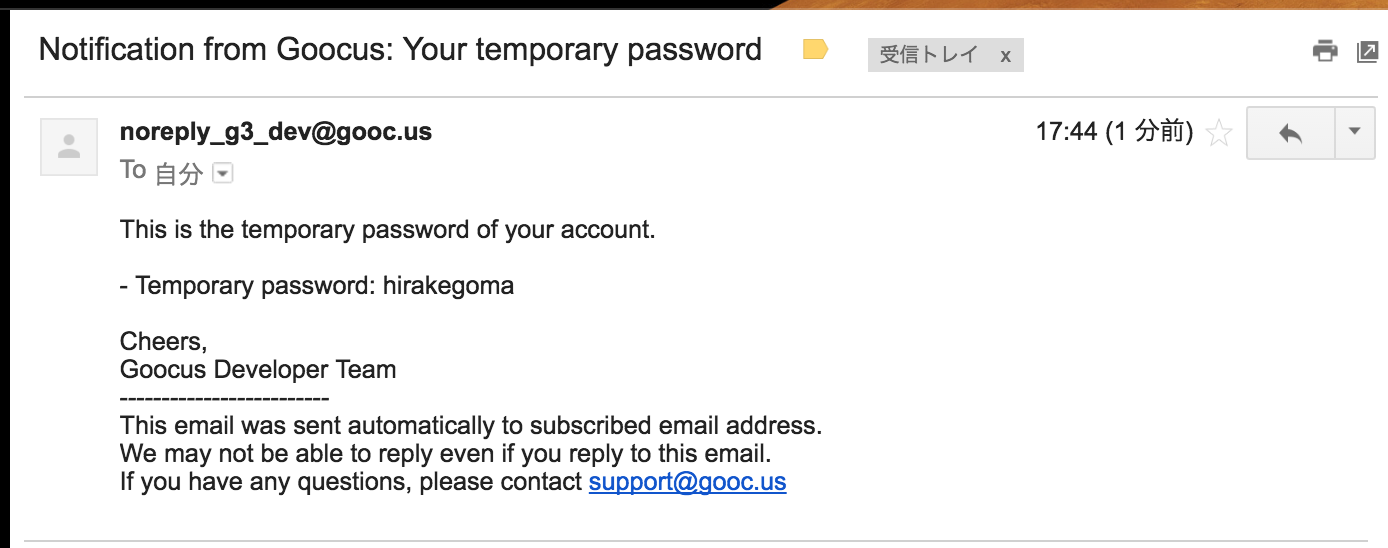Remove the 受信トレイ label with its x

point(1005,56)
